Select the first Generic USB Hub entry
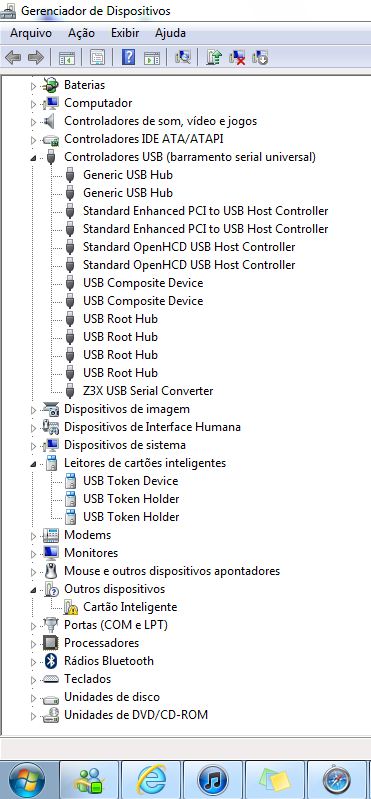This screenshot has height=799, width=371. 127,175
